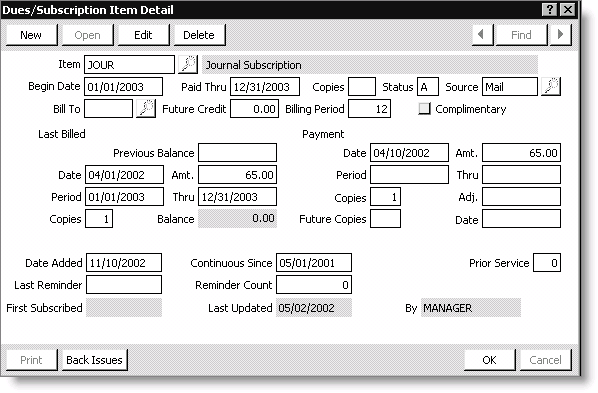Select the empty Payment Thru field

click(521, 175)
